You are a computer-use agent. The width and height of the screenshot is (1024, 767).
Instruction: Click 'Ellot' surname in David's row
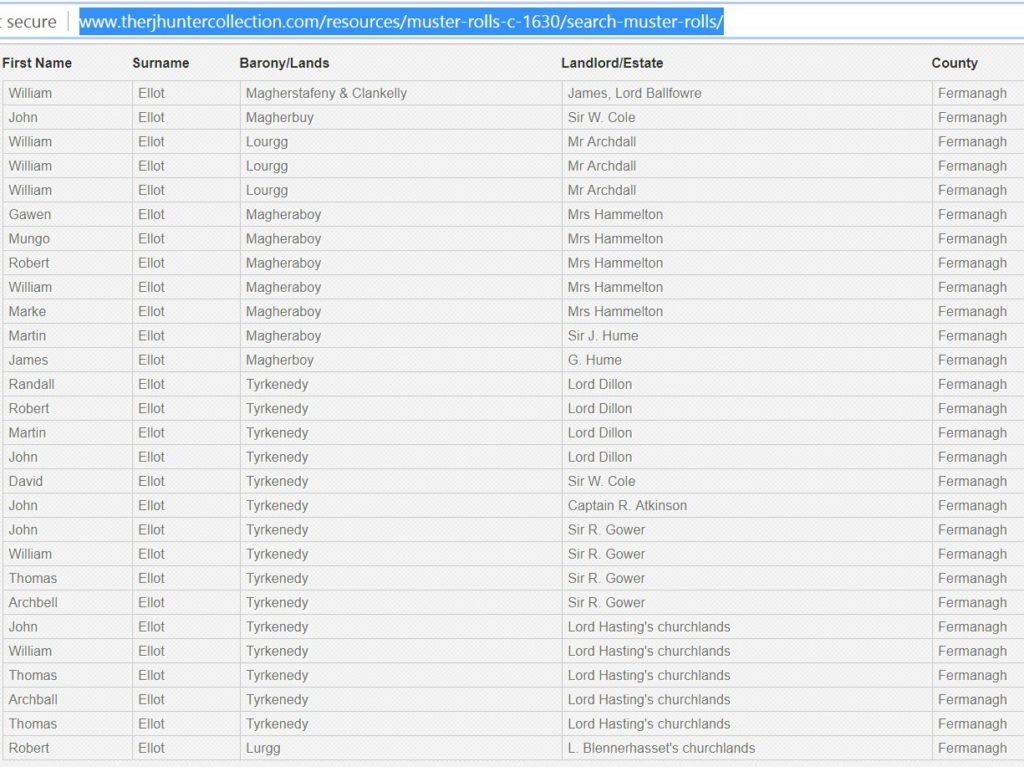[151, 481]
